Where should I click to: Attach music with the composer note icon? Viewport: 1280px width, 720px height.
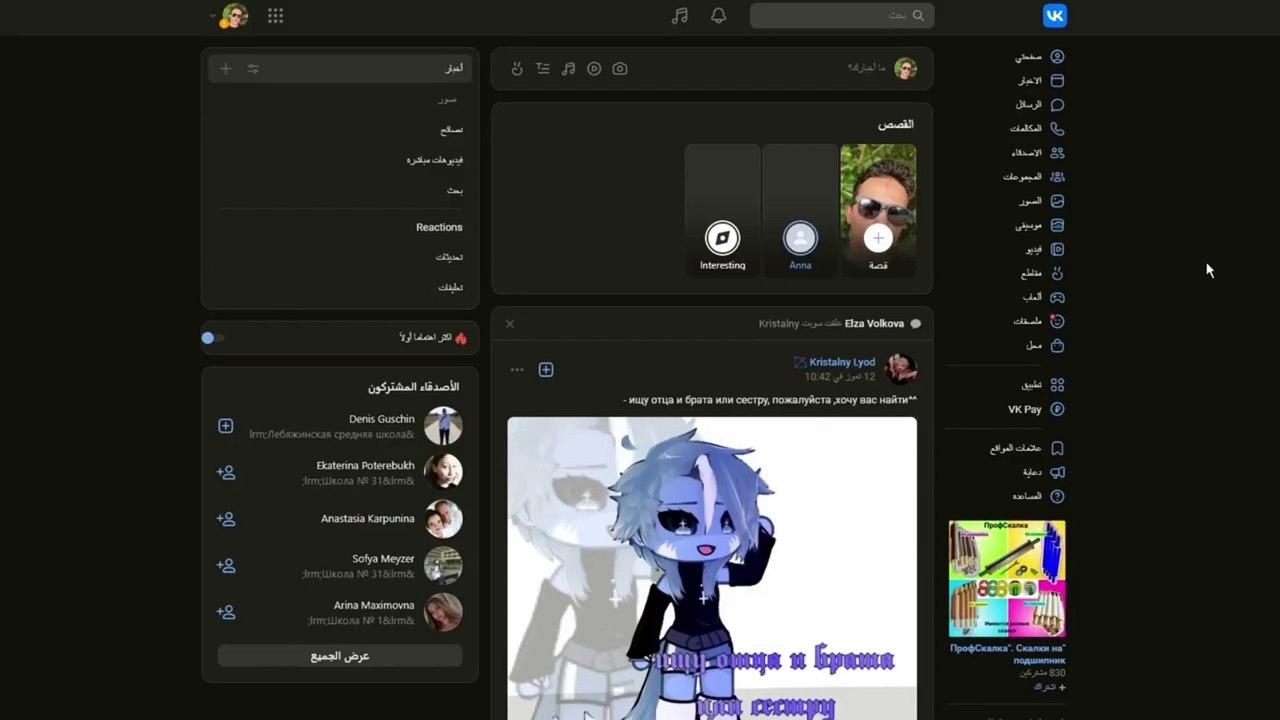[x=568, y=69]
